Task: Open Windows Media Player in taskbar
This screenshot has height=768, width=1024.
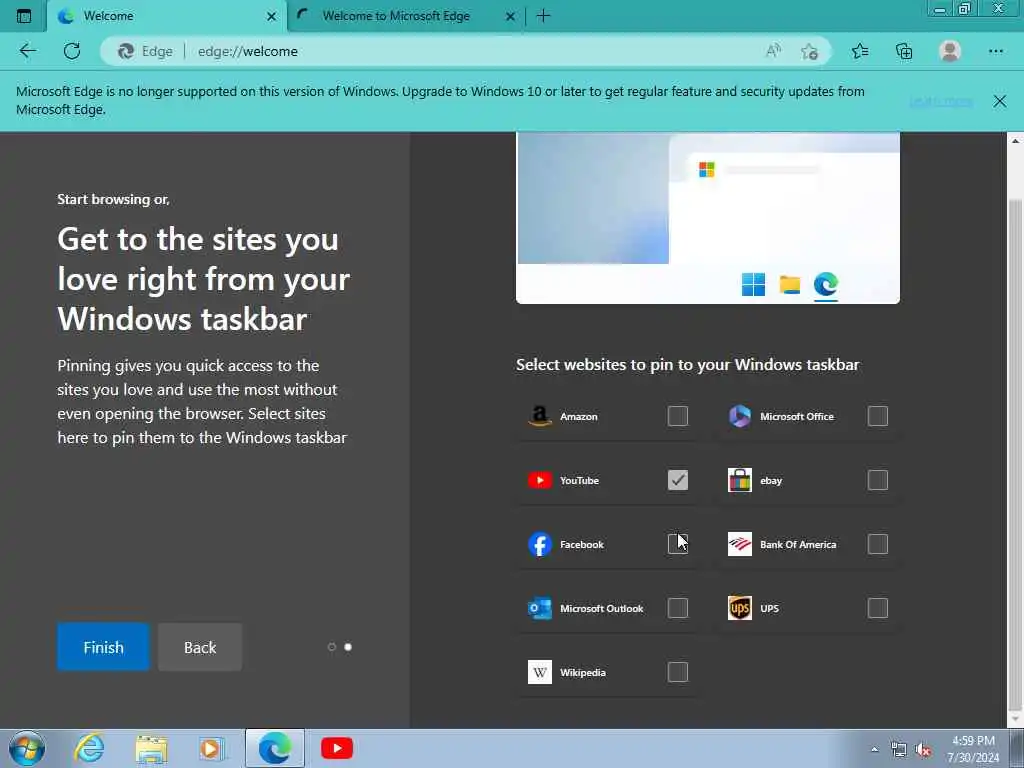Action: (x=211, y=749)
